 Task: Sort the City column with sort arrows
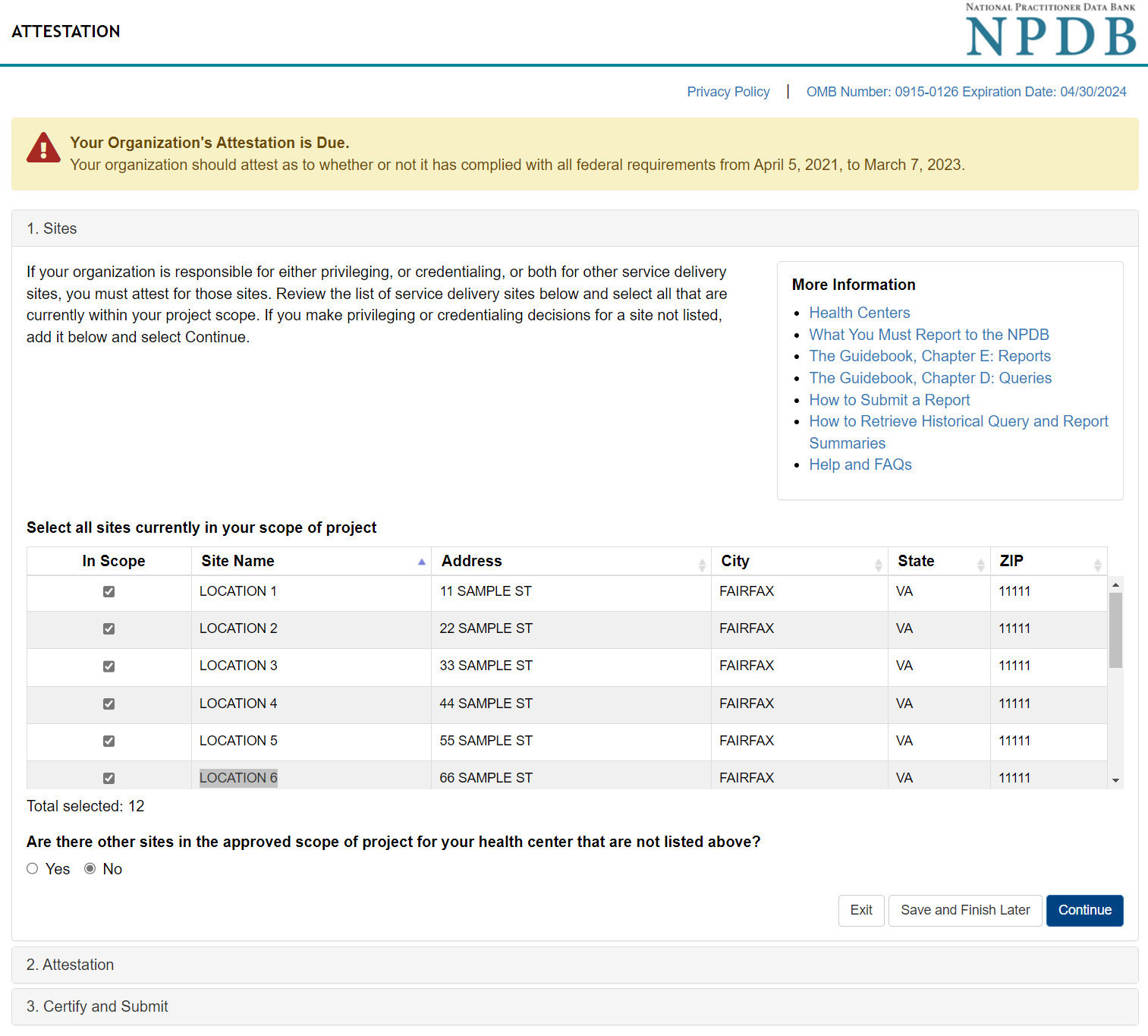[x=879, y=565]
